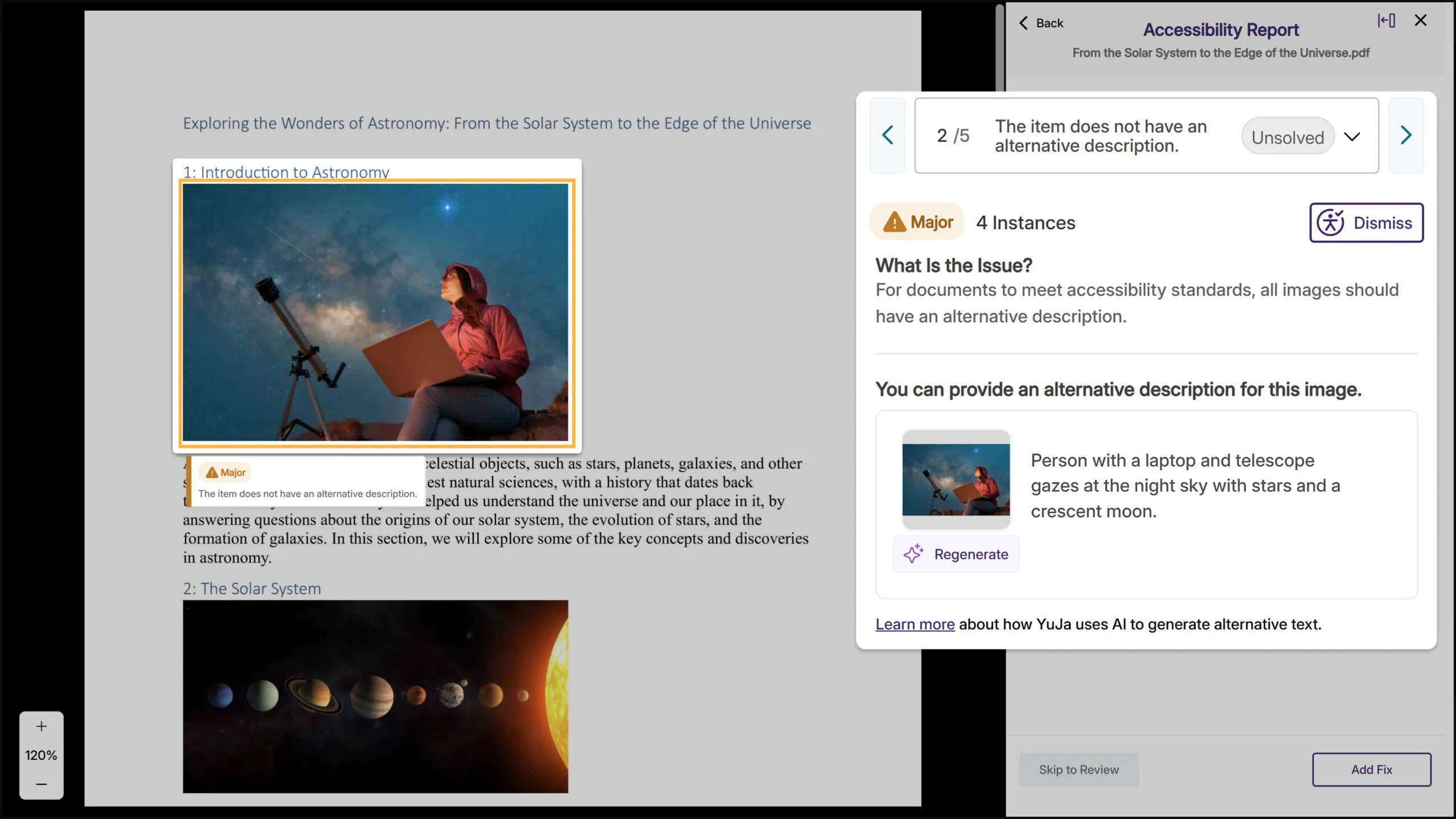Expand the Unsolved dropdown chevron
Viewport: 1456px width, 819px height.
point(1352,136)
